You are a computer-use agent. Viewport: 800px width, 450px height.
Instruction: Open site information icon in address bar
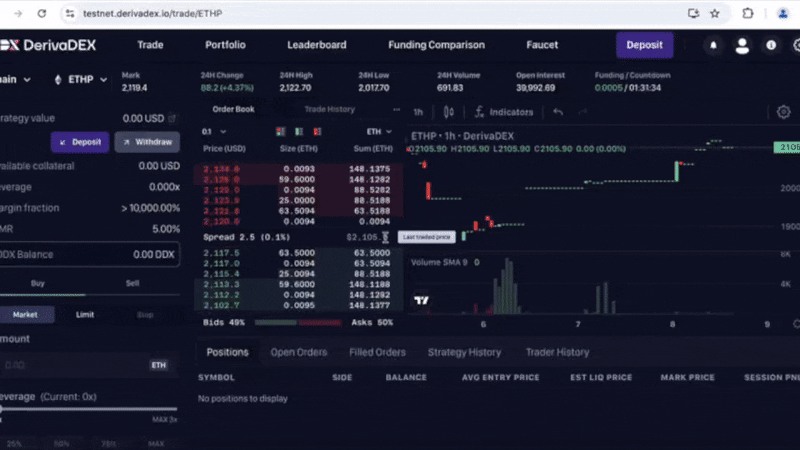[x=70, y=14]
